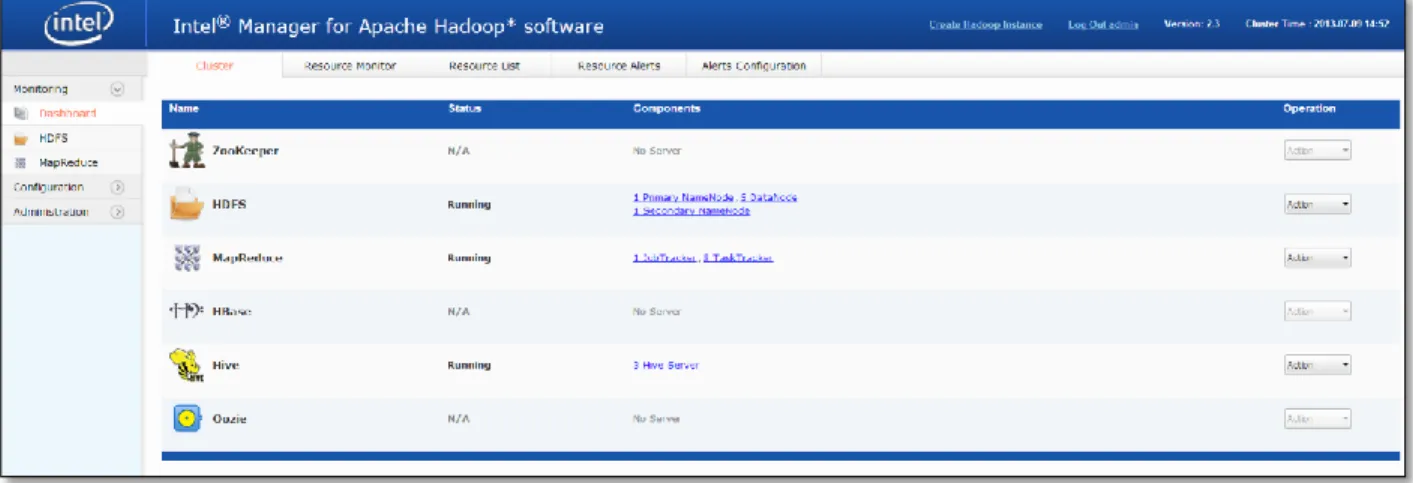Click the HDFS folder icon in table

[186, 205]
